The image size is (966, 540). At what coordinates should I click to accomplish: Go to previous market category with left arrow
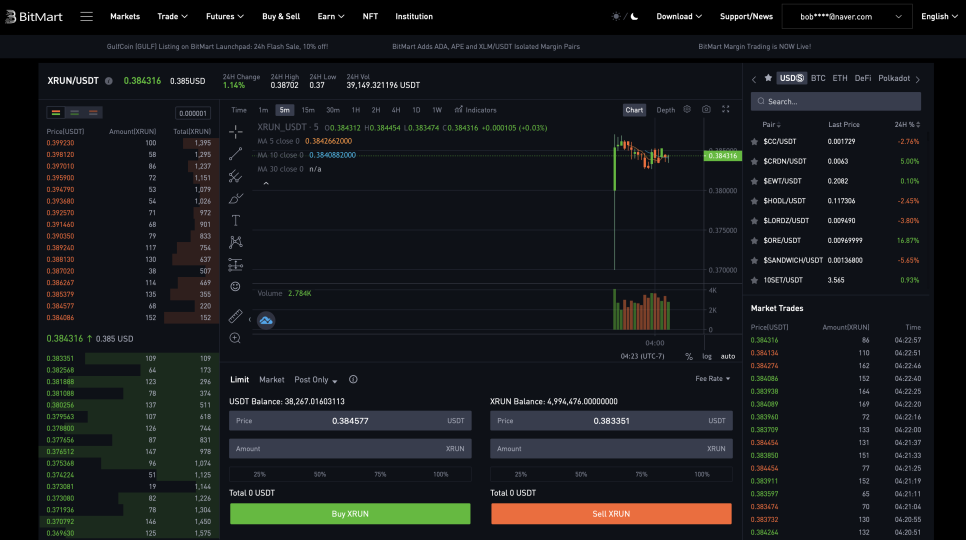[x=754, y=79]
